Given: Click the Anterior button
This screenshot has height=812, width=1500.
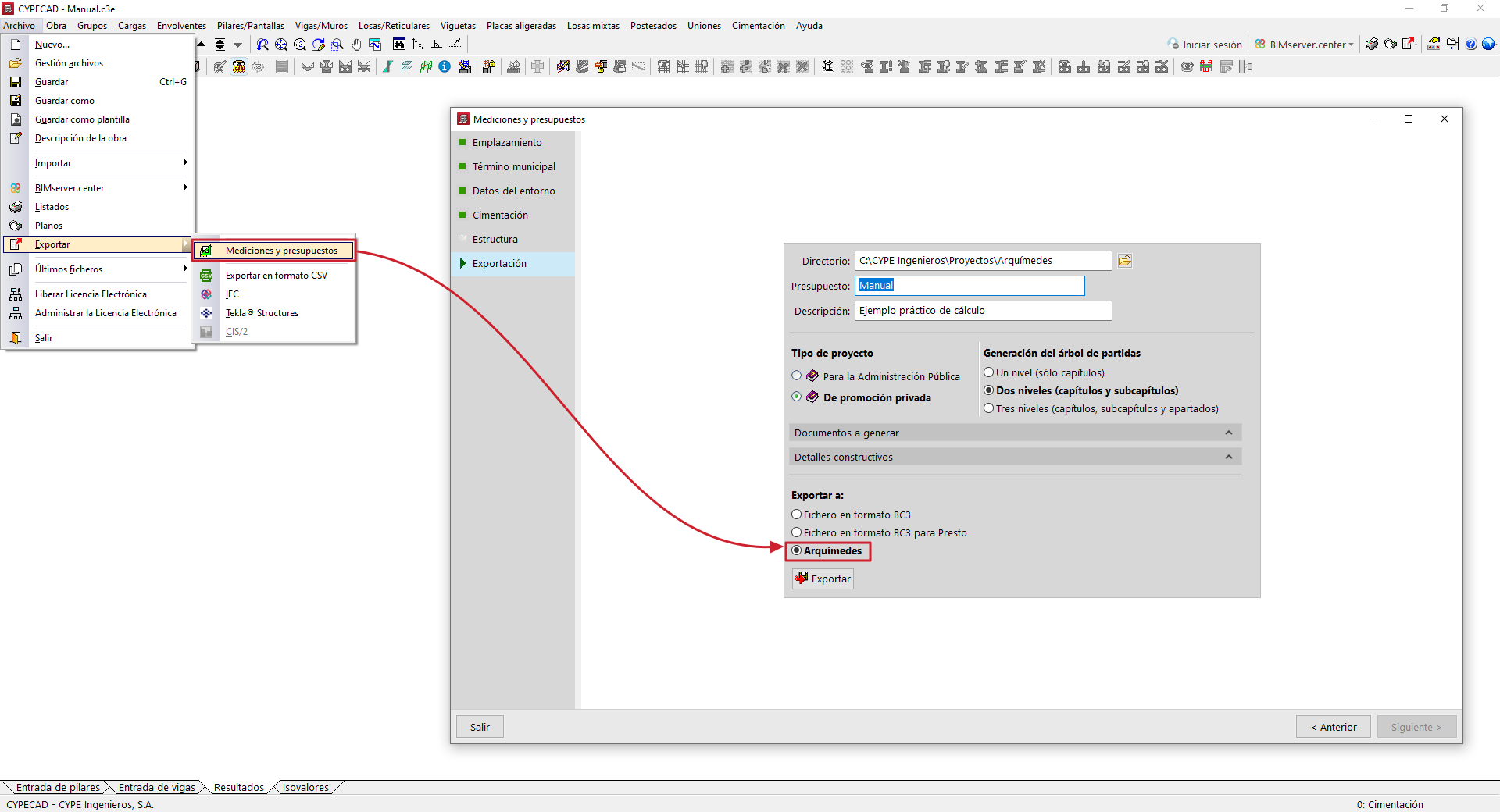Looking at the screenshot, I should click(1333, 727).
